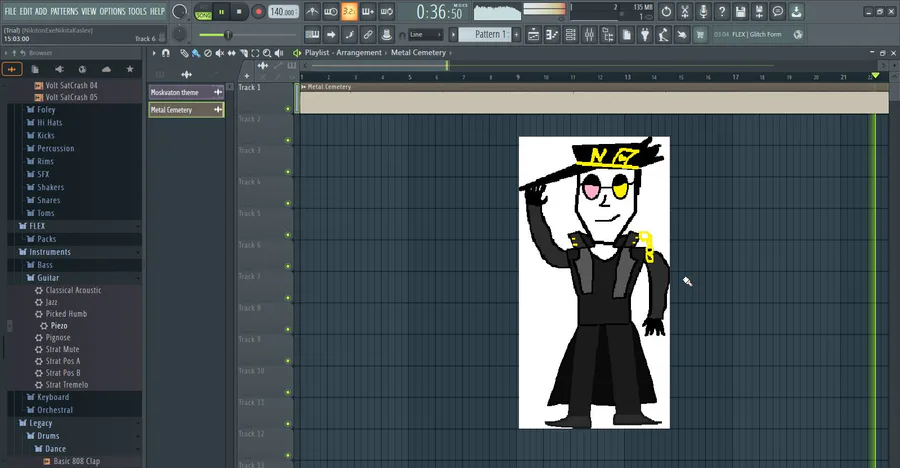Mute Track 3 using its green dot
The height and width of the screenshot is (468, 900).
pyautogui.click(x=288, y=172)
